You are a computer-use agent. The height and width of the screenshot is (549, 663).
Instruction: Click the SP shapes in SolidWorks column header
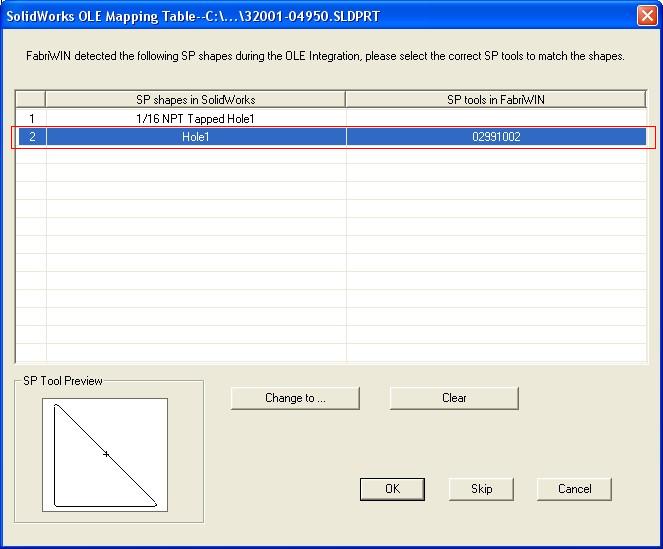(195, 100)
